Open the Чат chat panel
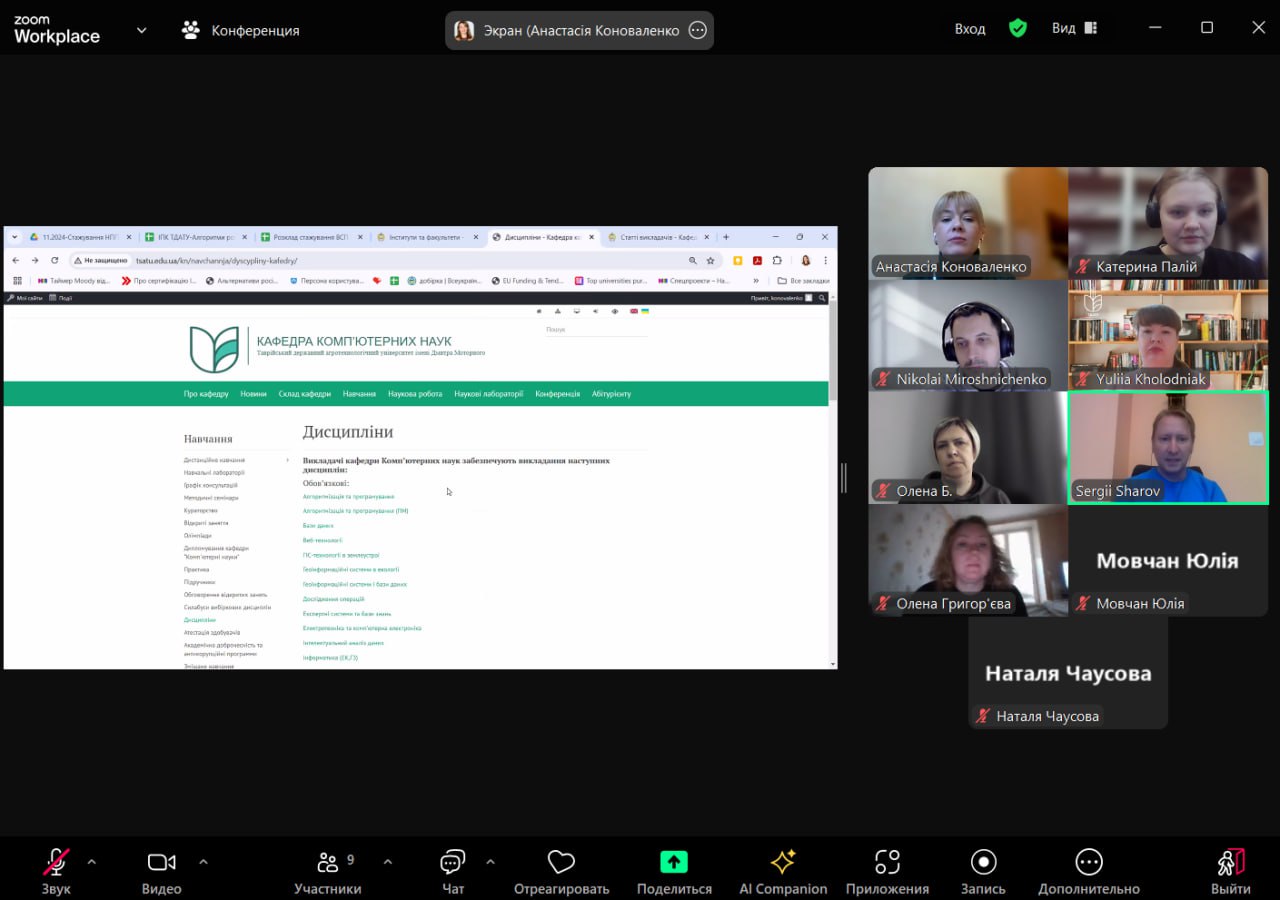Screen dimensions: 1280x900 [x=453, y=871]
